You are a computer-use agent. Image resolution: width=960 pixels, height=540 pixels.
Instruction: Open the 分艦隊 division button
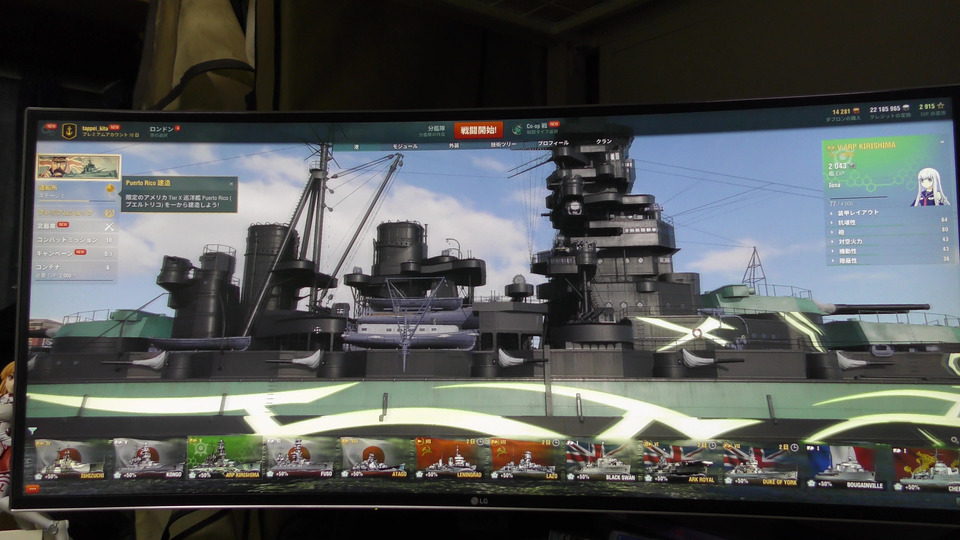tap(435, 130)
